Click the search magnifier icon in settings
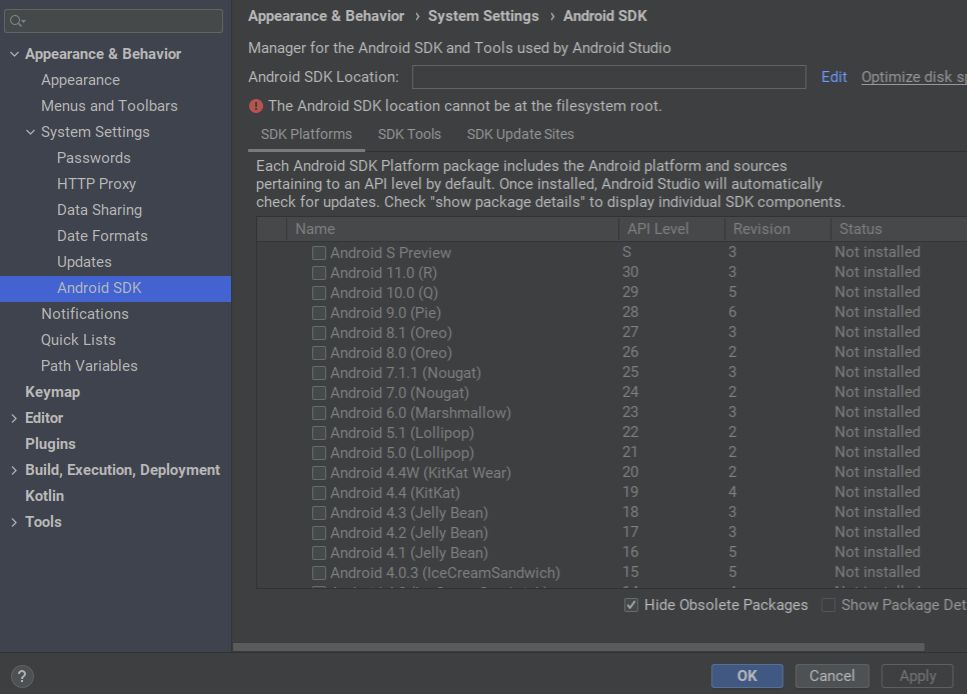 click(x=16, y=21)
